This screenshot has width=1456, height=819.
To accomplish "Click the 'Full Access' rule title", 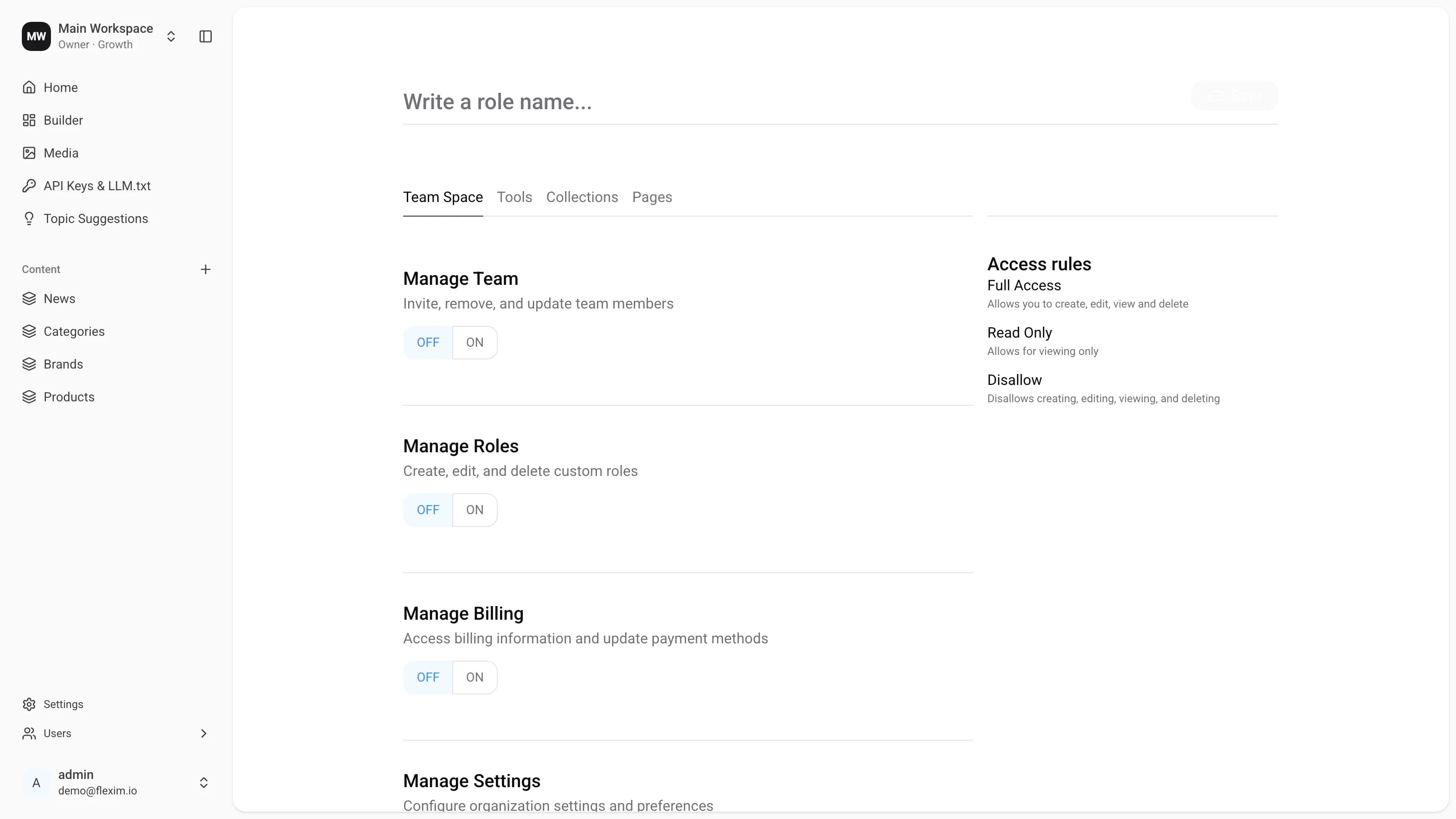I will (1024, 285).
